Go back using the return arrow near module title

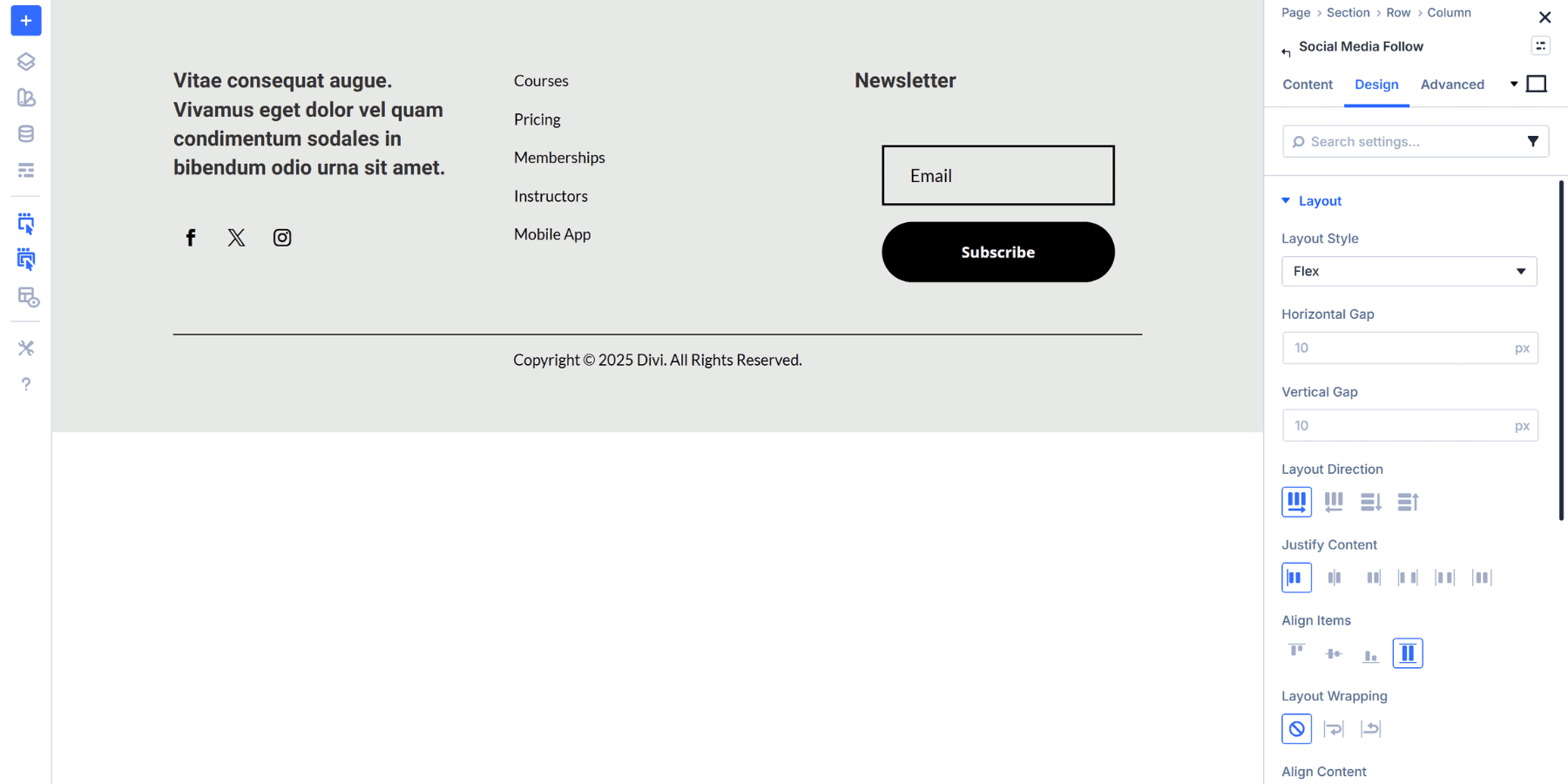tap(1287, 51)
